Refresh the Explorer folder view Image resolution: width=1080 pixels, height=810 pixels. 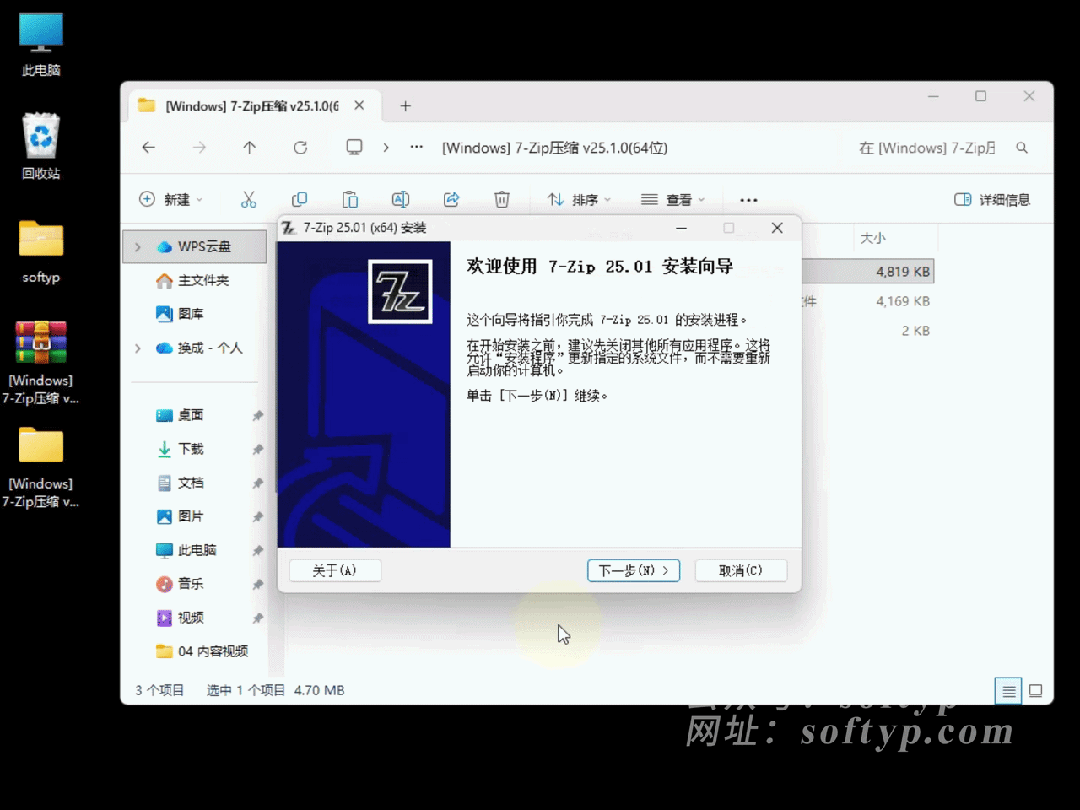[300, 147]
